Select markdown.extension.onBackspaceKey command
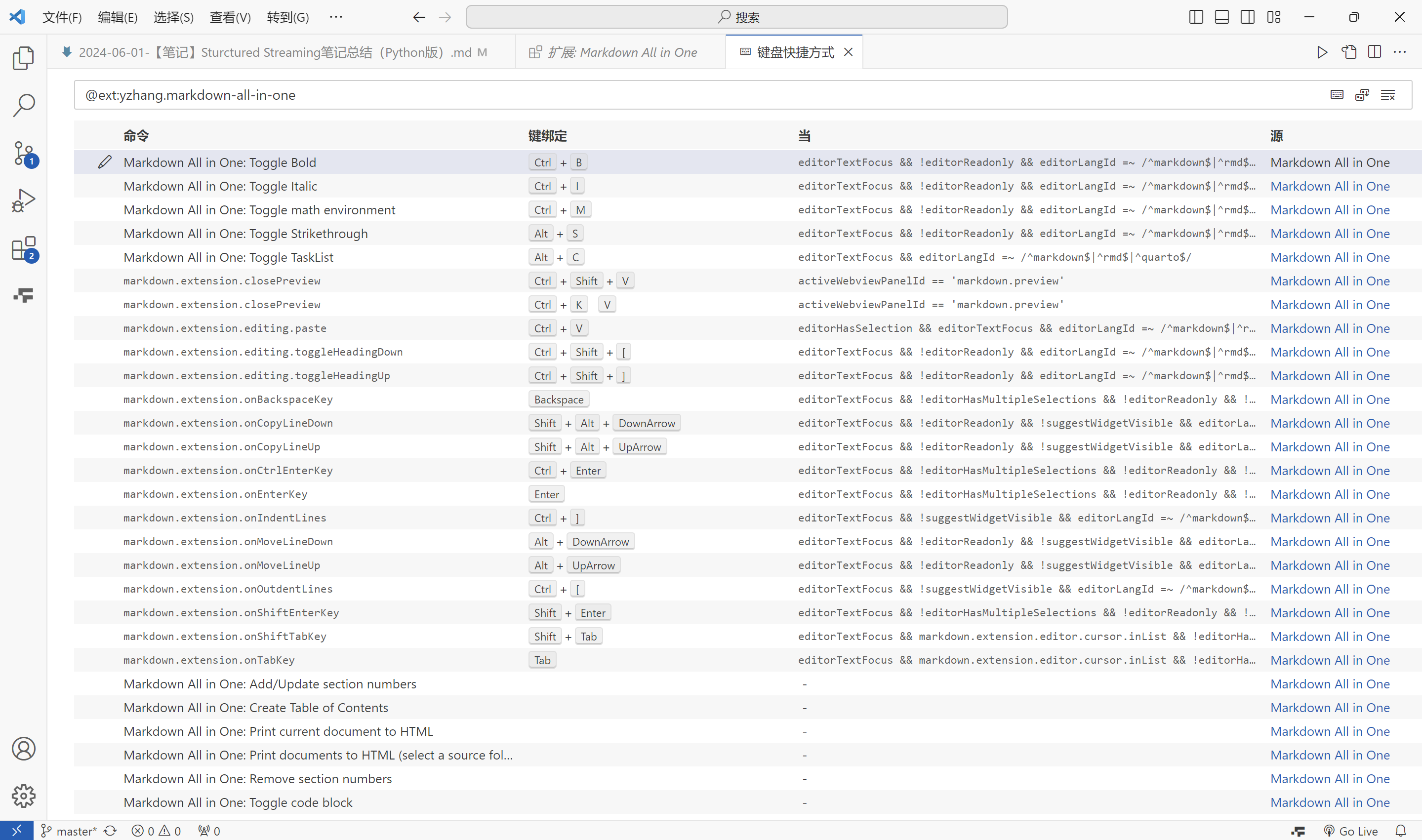The width and height of the screenshot is (1422, 840). pos(747,399)
